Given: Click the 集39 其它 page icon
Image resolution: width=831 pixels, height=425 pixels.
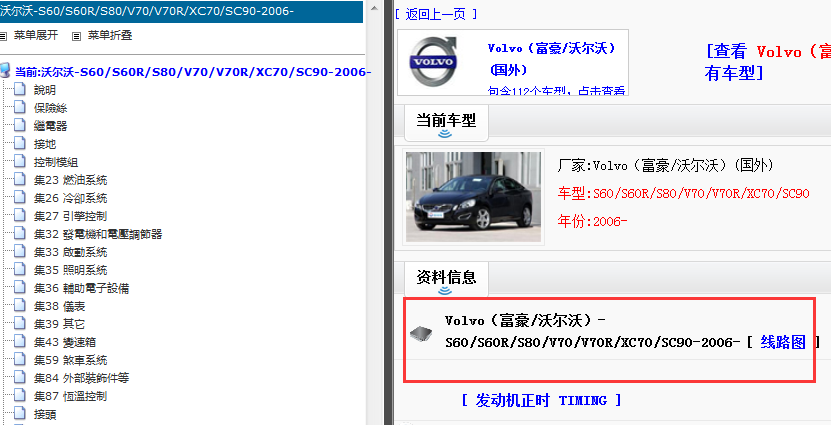Looking at the screenshot, I should click(20, 323).
